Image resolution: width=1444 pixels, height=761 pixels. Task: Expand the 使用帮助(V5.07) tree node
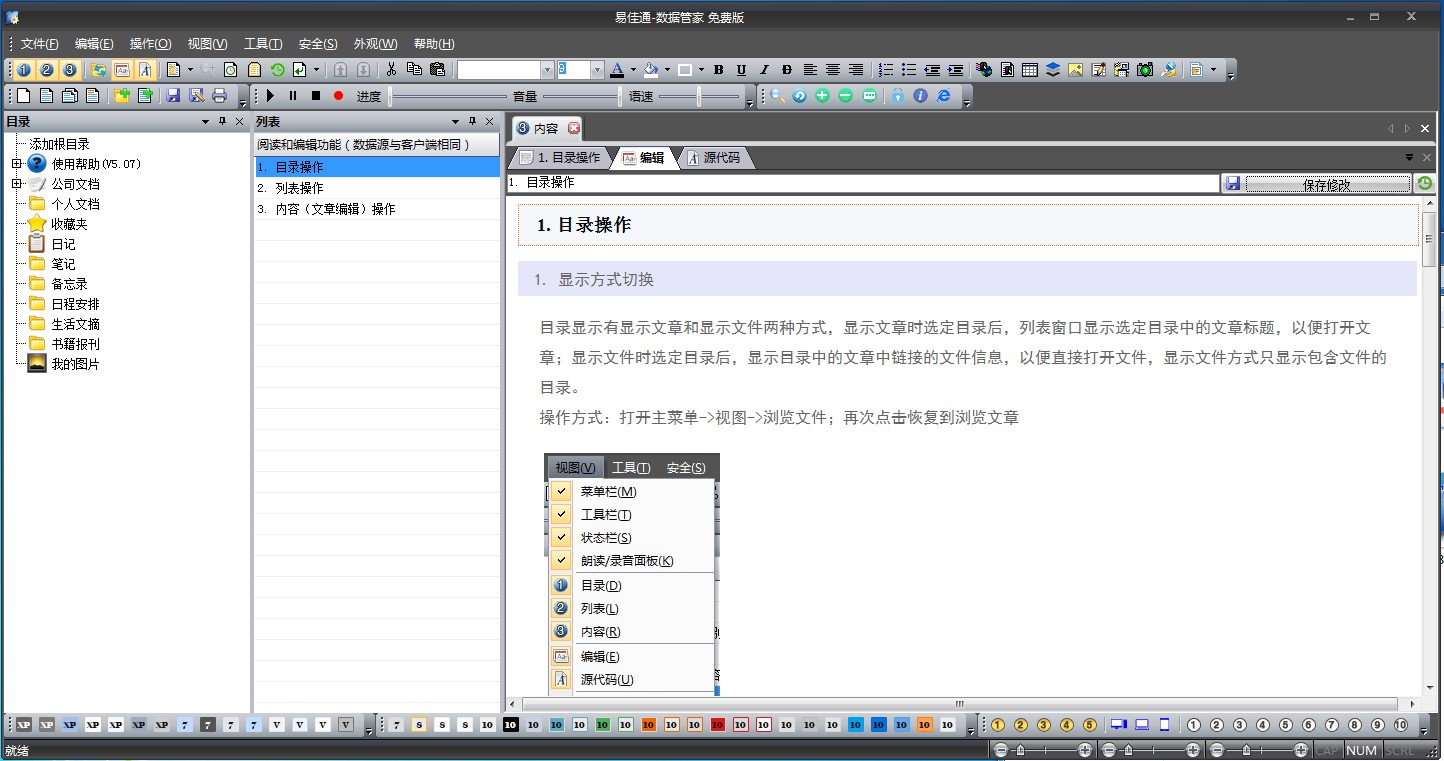pyautogui.click(x=16, y=164)
